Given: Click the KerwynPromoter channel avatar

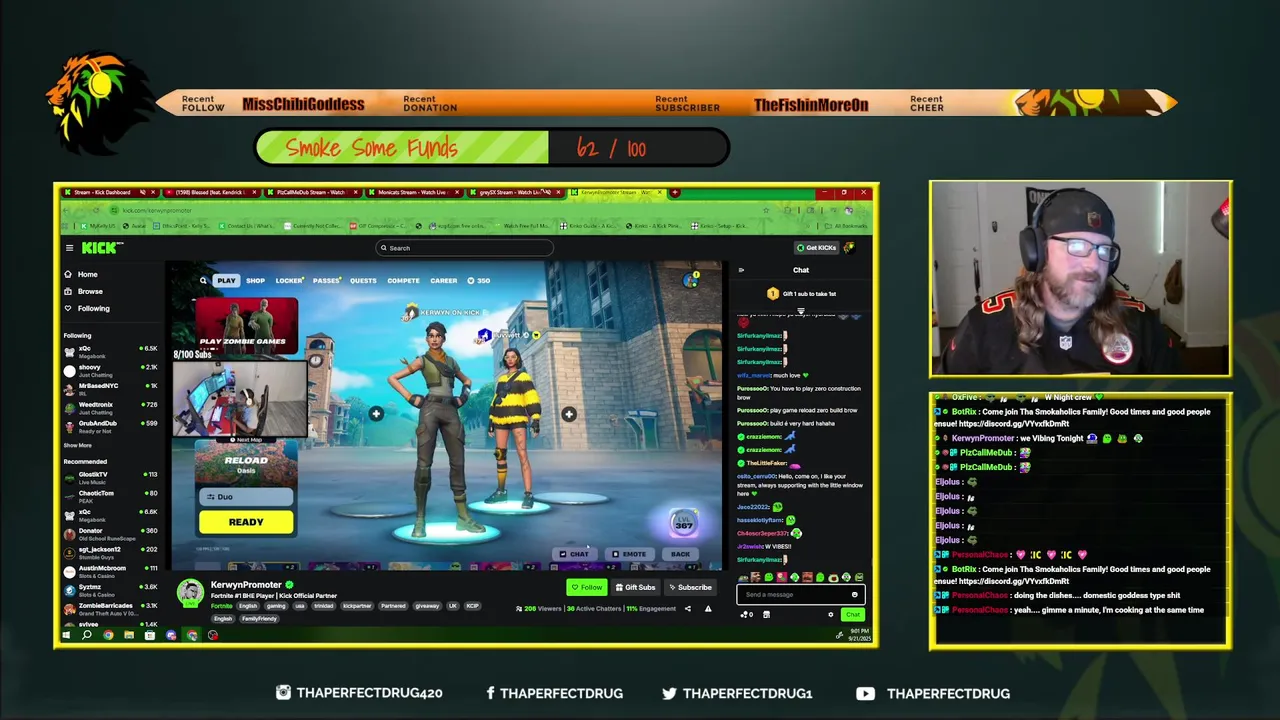Looking at the screenshot, I should [x=190, y=592].
